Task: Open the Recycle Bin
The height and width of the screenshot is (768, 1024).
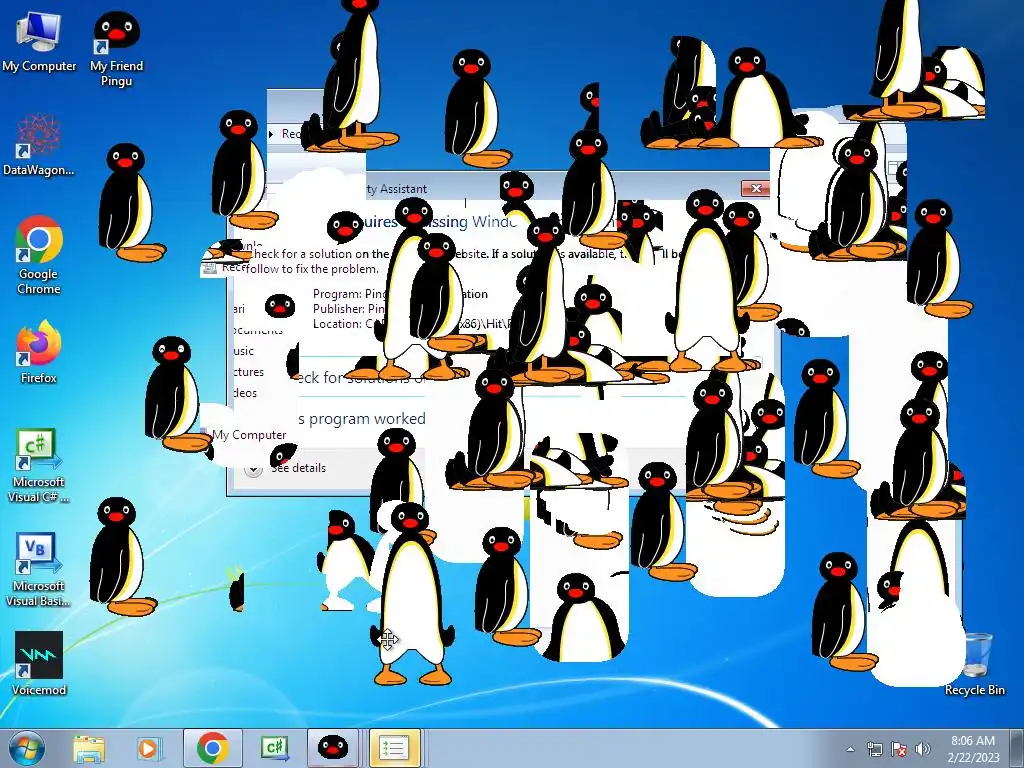Action: [974, 665]
